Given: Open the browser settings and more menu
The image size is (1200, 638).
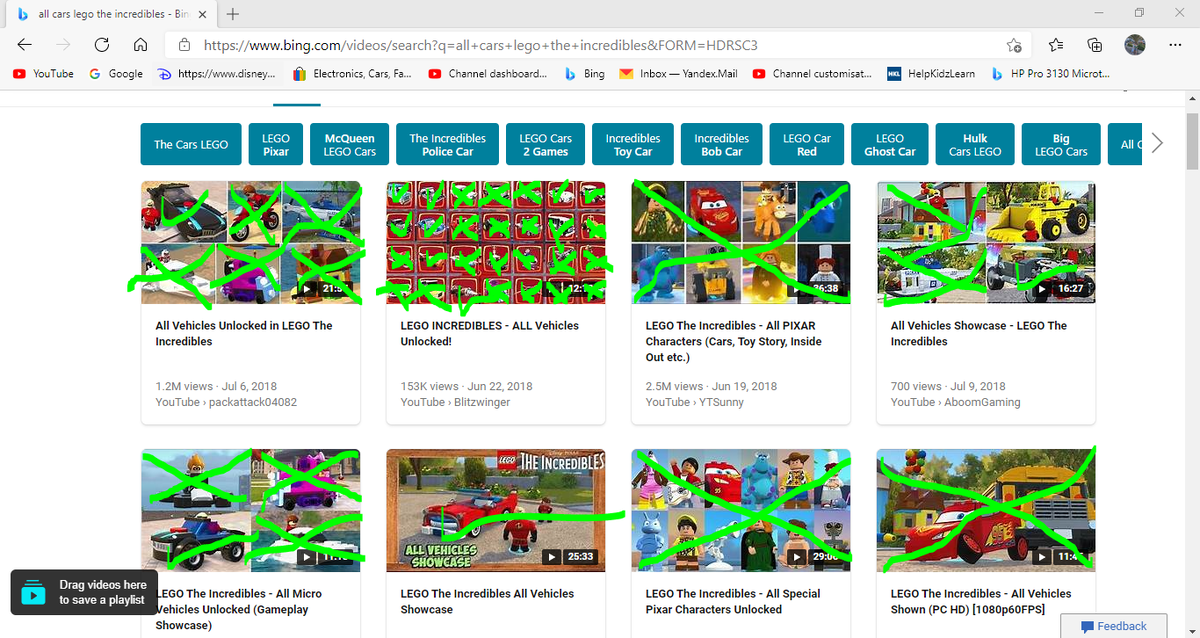Looking at the screenshot, I should click(x=1174, y=45).
